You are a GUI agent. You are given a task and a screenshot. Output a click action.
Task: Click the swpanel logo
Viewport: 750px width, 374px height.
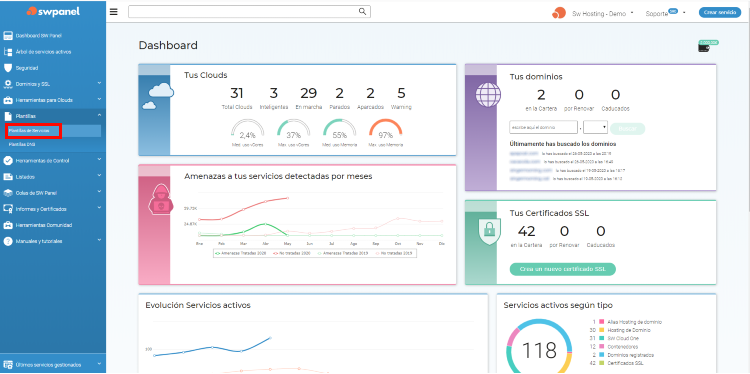click(53, 11)
